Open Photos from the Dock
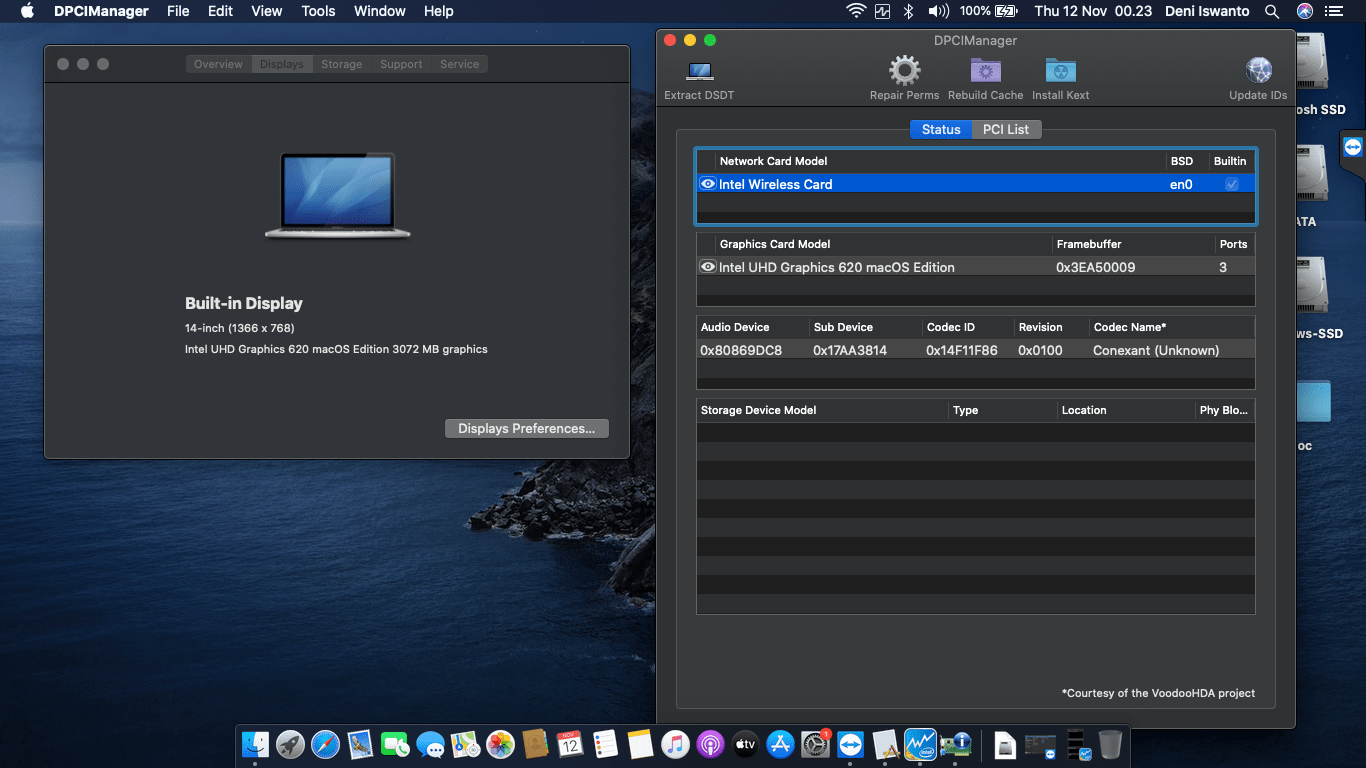 tap(500, 744)
